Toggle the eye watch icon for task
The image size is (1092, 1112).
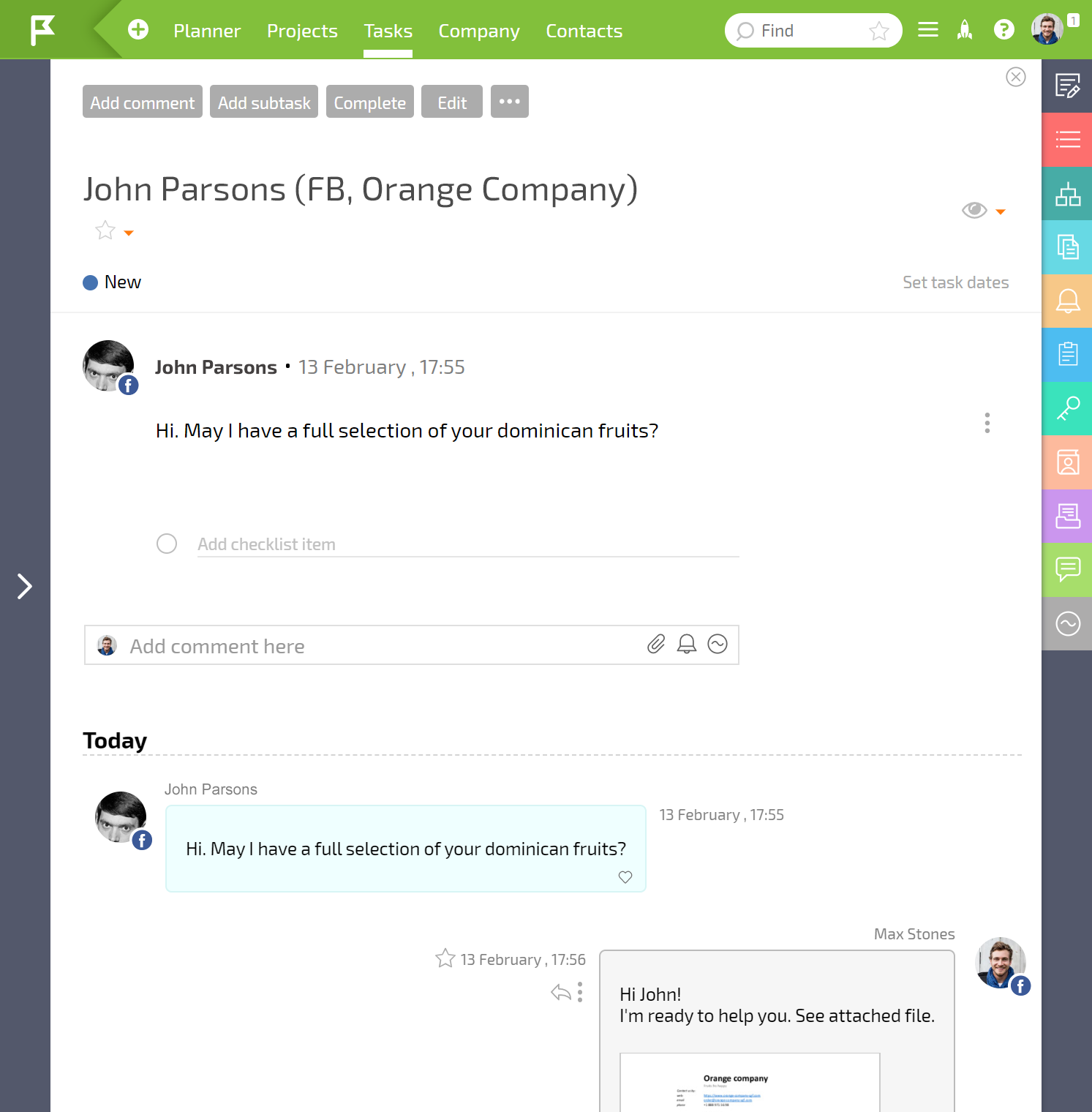point(974,210)
